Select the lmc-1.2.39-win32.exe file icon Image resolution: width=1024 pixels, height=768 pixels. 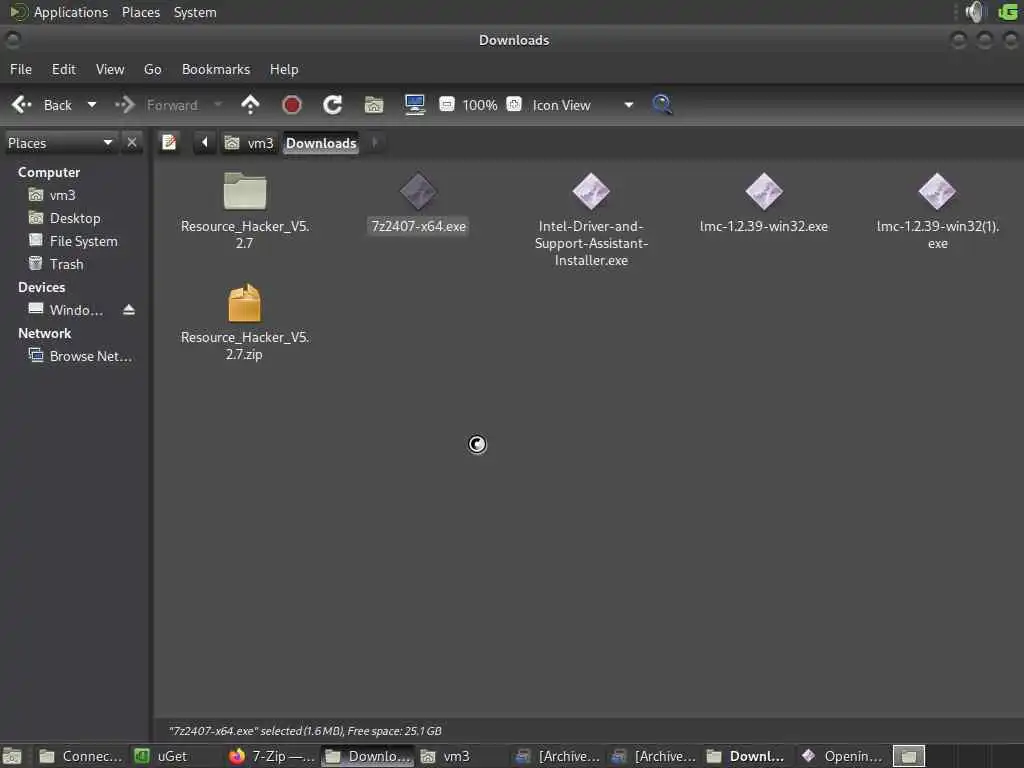click(764, 191)
